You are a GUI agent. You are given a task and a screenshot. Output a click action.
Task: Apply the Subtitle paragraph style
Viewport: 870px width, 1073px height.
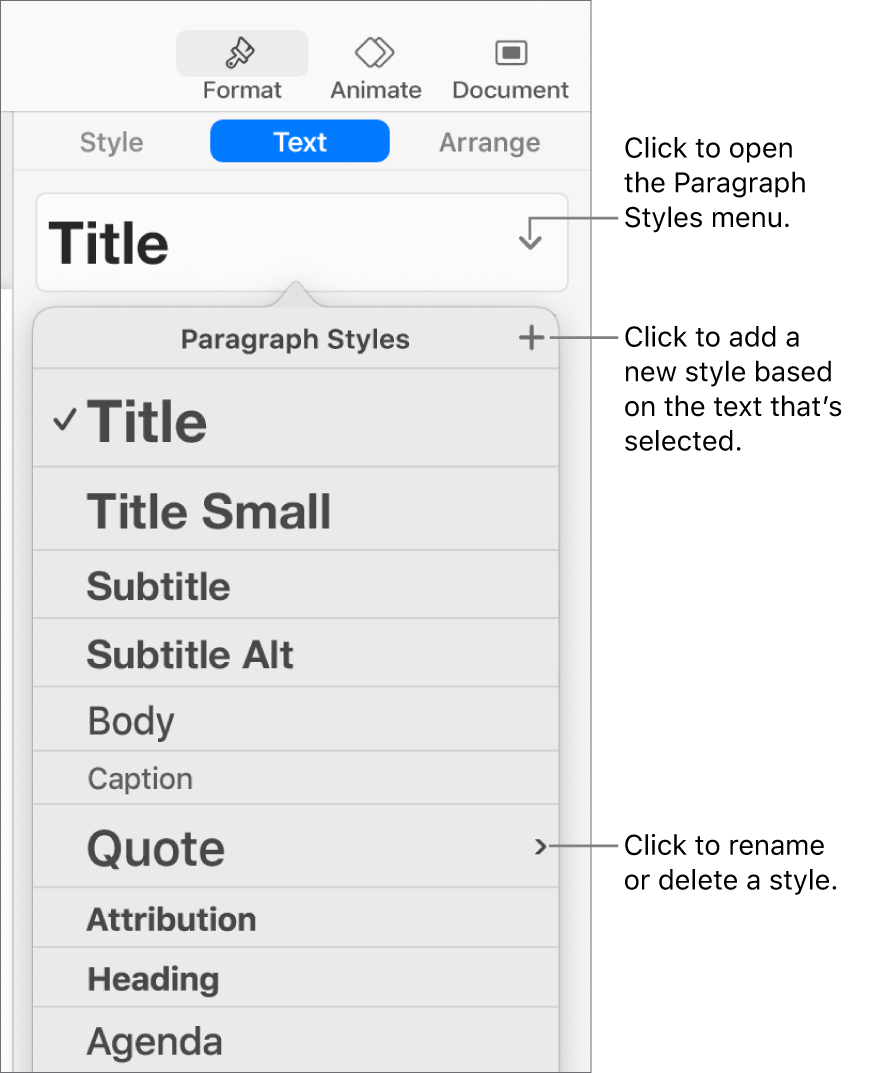[159, 586]
